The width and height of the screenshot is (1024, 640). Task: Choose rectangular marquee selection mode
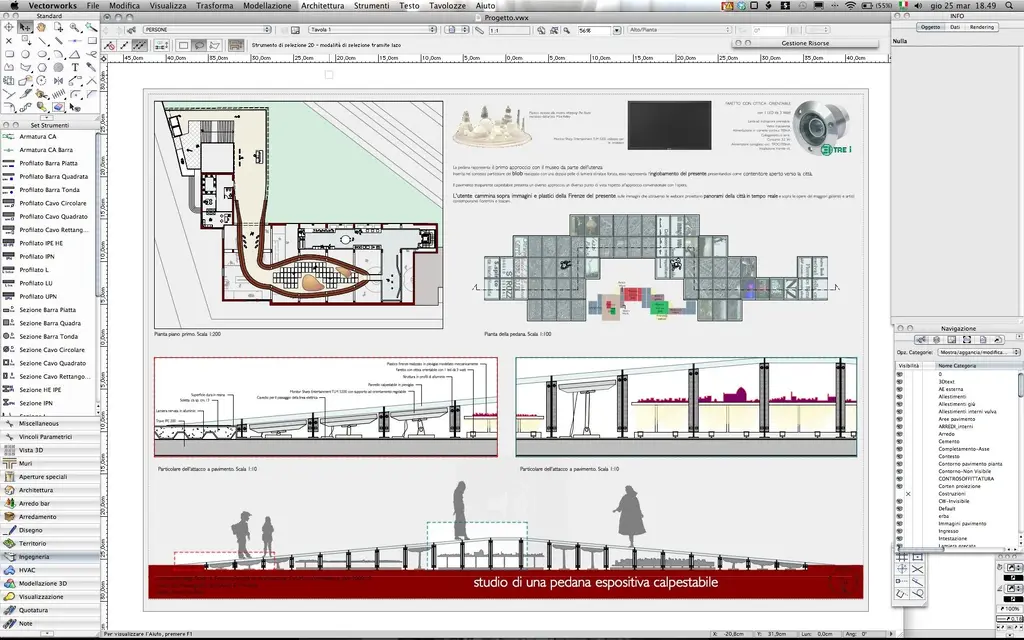tap(184, 45)
